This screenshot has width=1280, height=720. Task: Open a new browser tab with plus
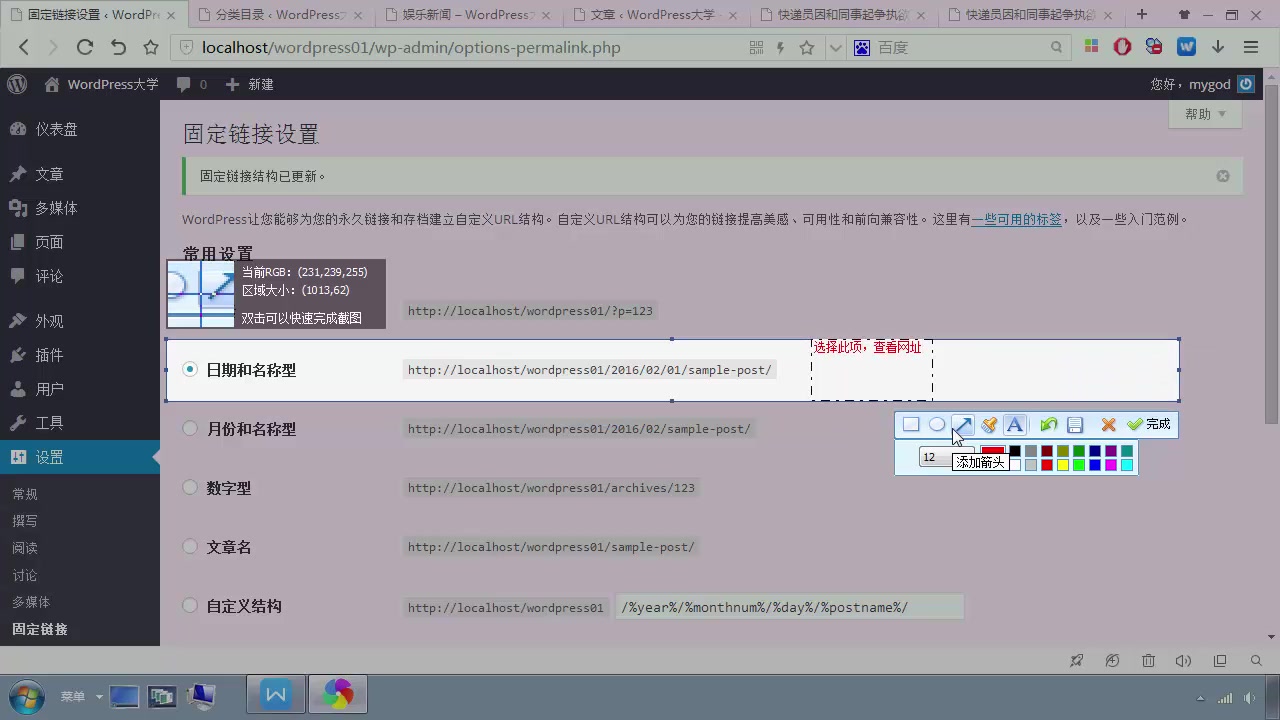tap(1142, 14)
